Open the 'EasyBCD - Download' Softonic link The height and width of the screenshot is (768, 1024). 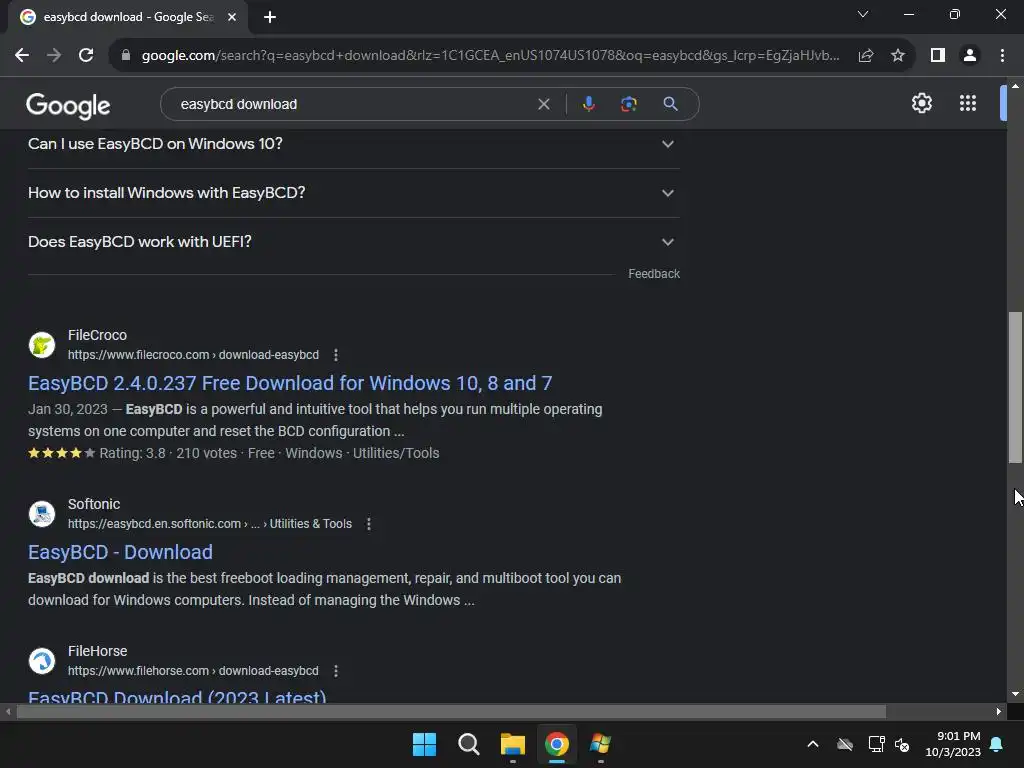point(120,552)
